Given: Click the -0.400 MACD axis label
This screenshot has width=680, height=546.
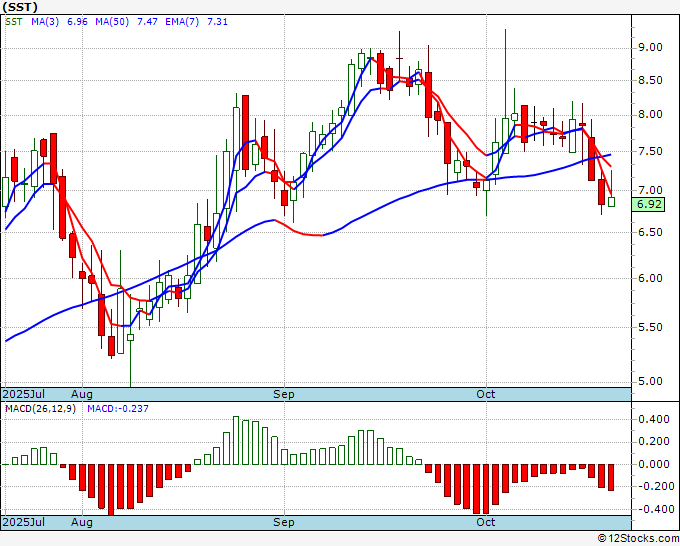Looking at the screenshot, I should click(x=654, y=509).
